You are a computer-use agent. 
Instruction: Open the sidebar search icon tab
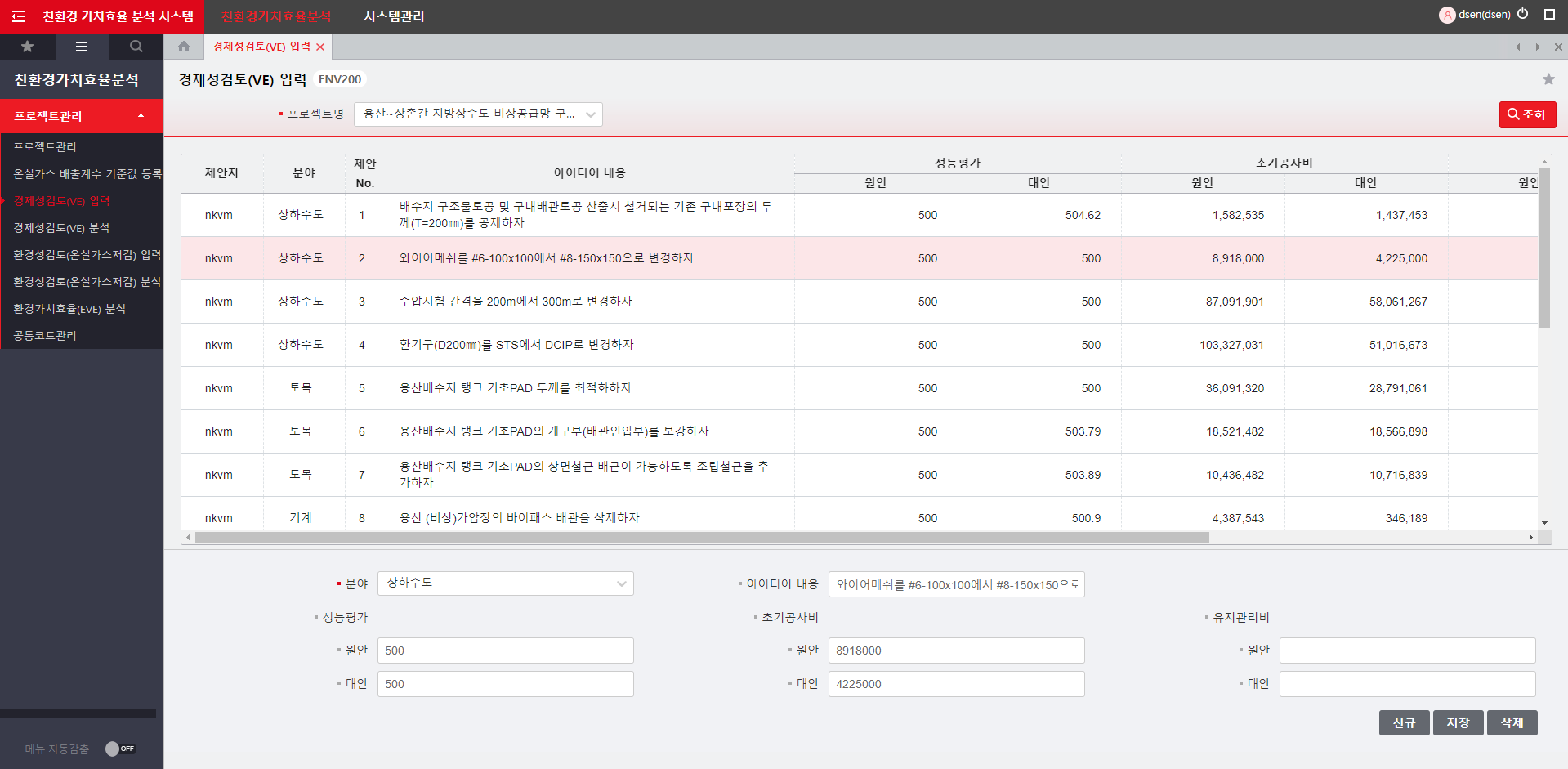[136, 47]
